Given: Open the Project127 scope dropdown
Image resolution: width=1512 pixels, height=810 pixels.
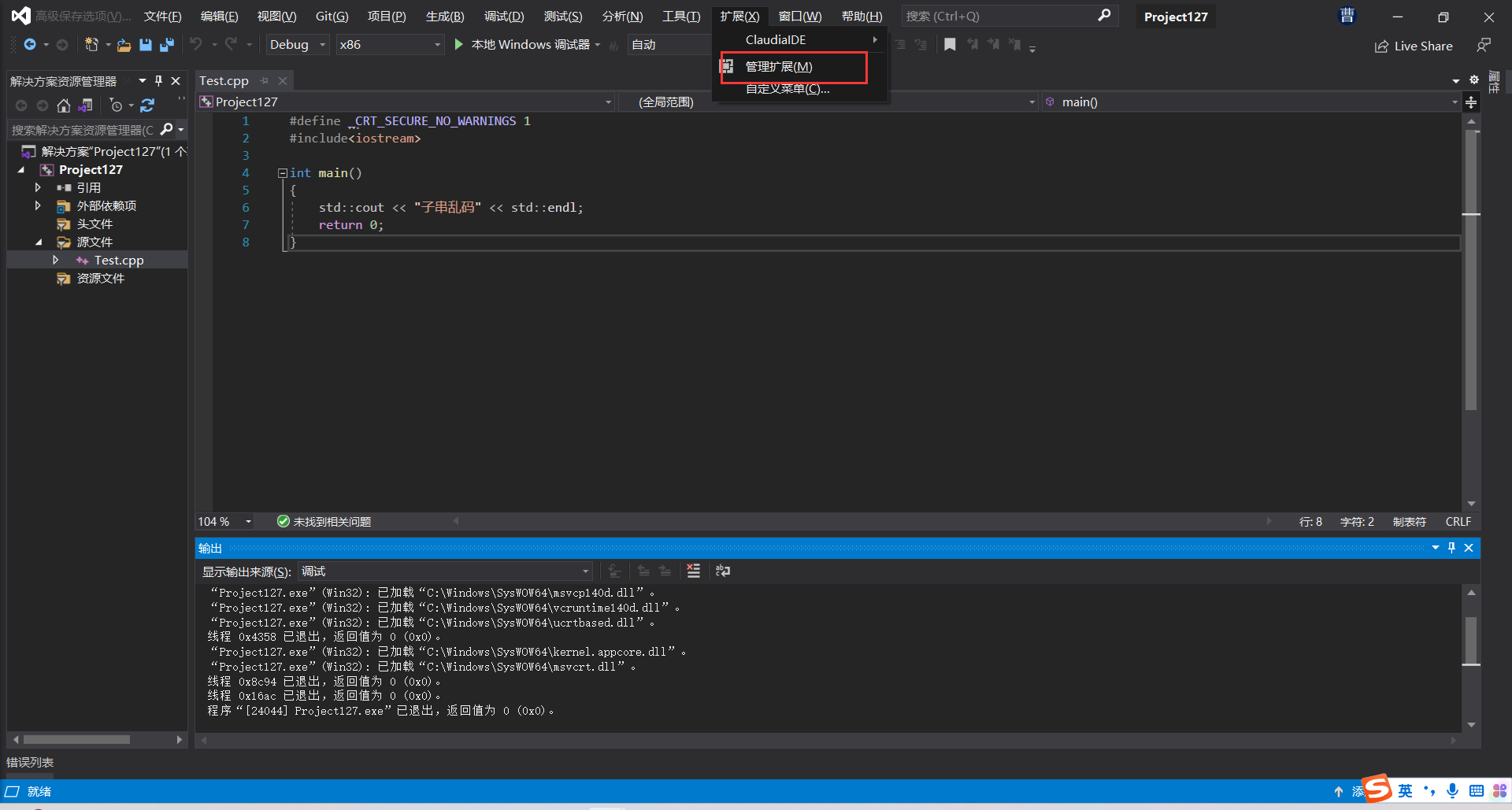Looking at the screenshot, I should (x=406, y=102).
